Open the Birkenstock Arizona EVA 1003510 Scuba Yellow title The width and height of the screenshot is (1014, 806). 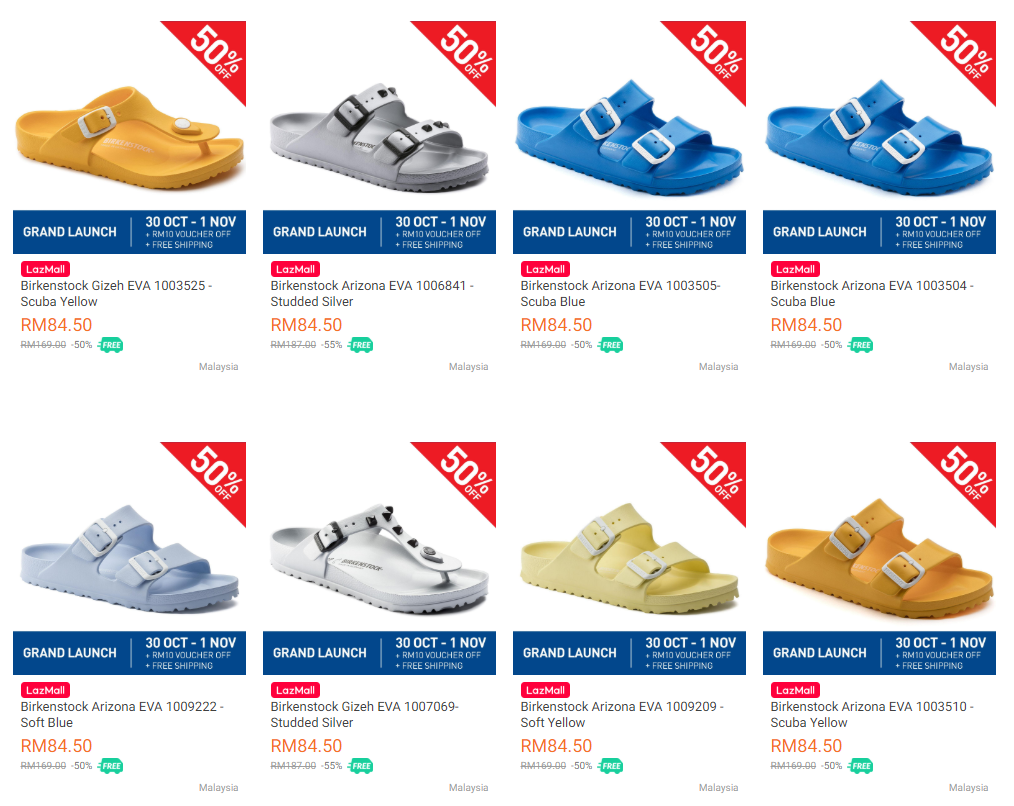pos(872,715)
